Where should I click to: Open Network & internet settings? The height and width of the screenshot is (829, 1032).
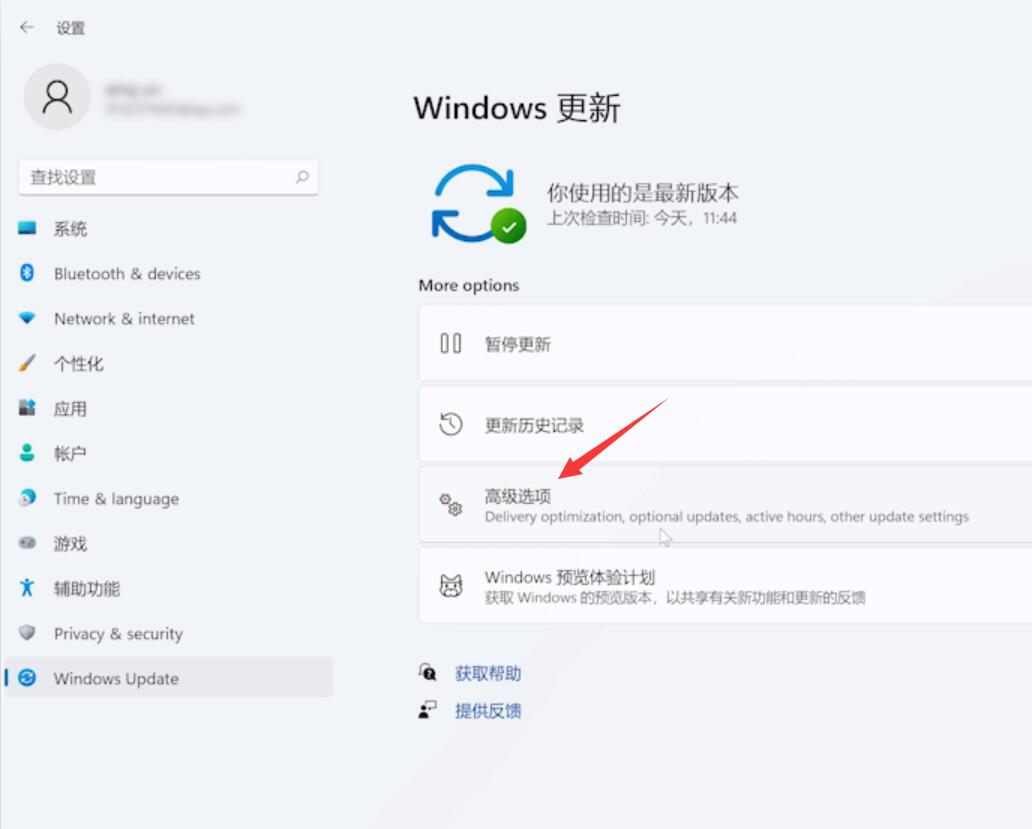[x=168, y=318]
